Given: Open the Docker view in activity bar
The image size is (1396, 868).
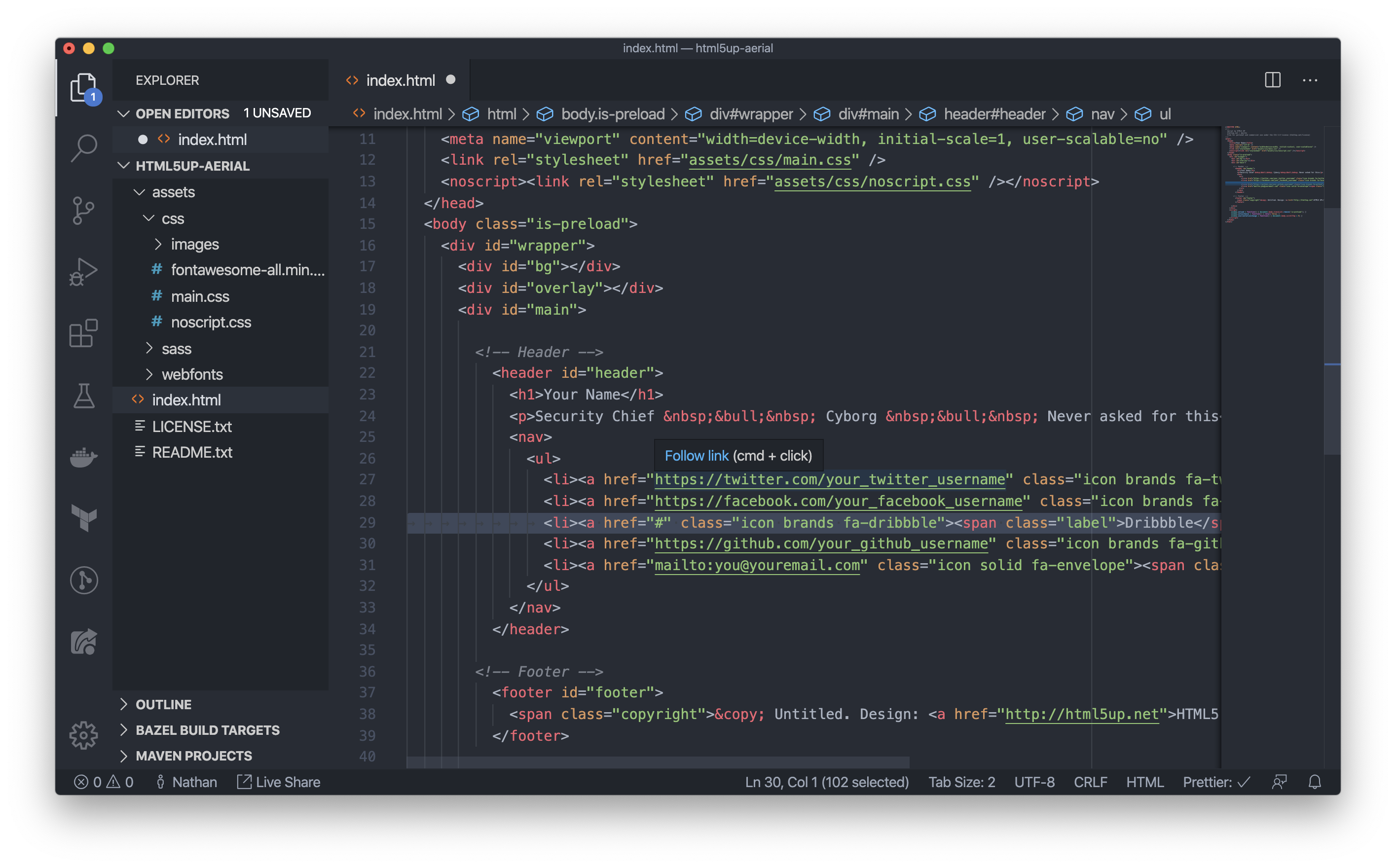Looking at the screenshot, I should point(84,458).
